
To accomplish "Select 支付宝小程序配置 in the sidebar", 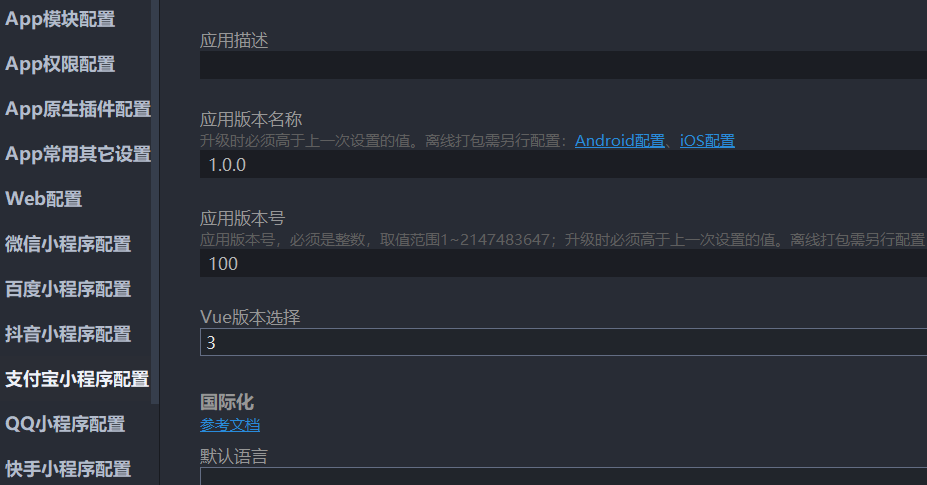I will tap(77, 379).
